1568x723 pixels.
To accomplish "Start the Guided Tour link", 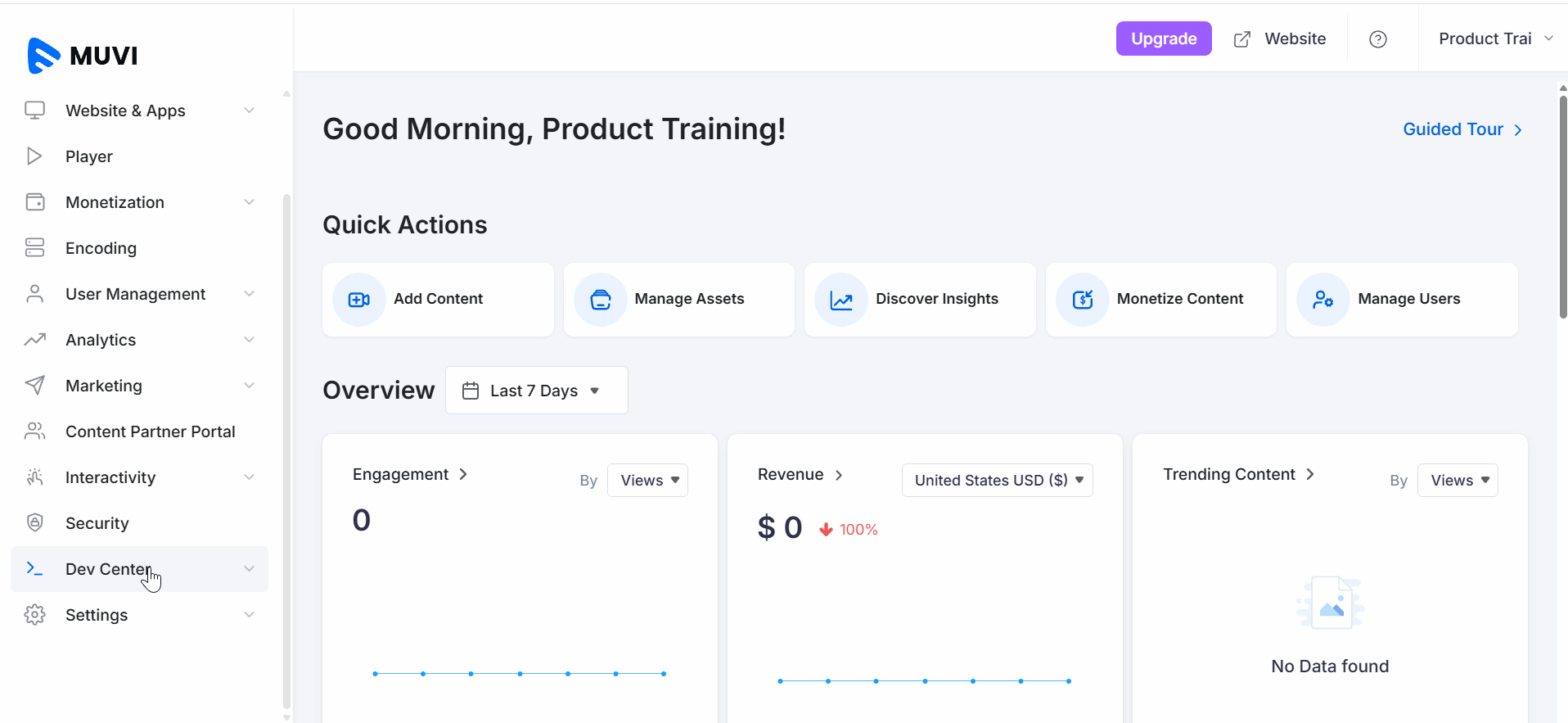I will click(1461, 129).
